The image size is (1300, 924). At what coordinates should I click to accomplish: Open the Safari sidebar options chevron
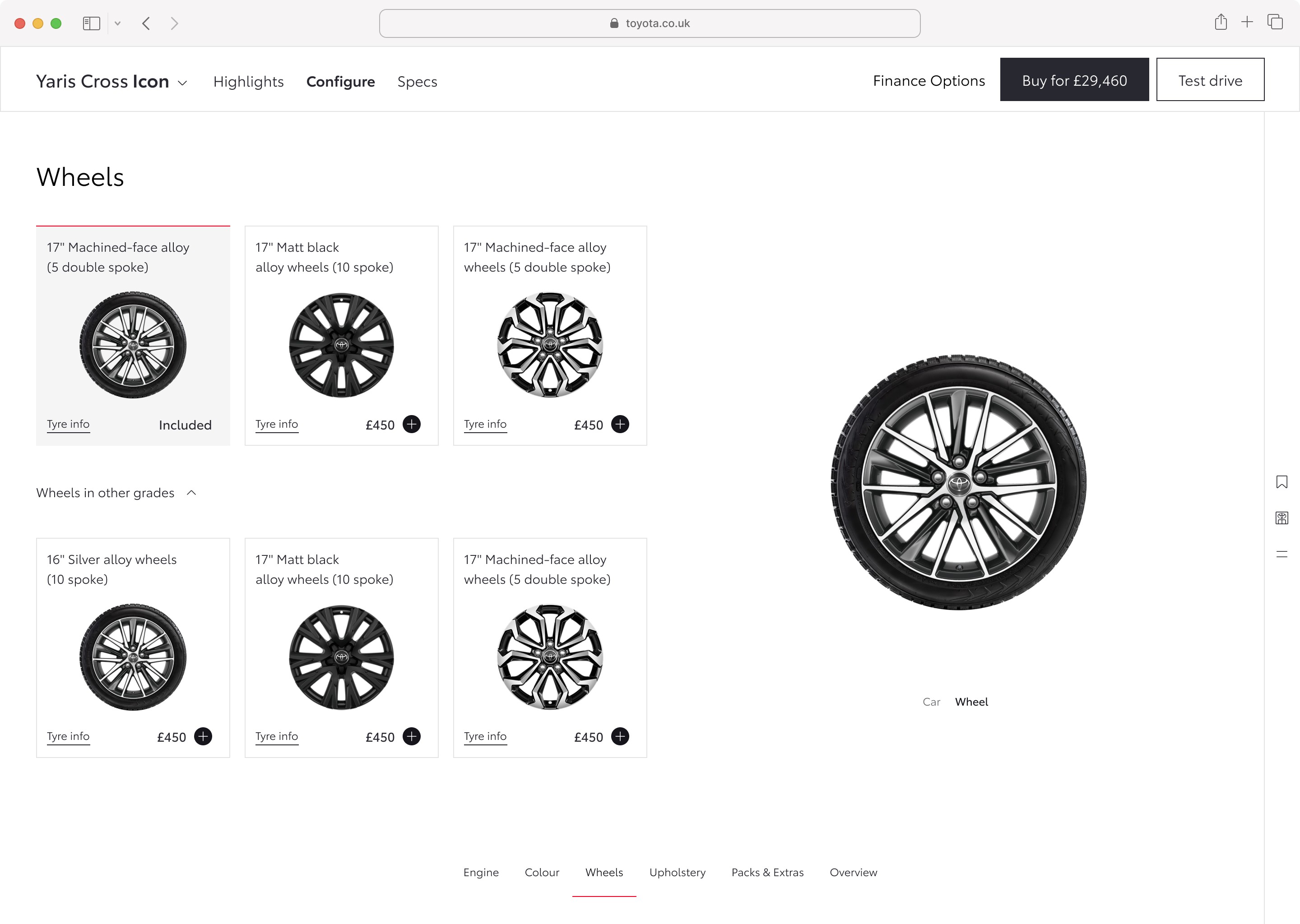click(x=117, y=23)
